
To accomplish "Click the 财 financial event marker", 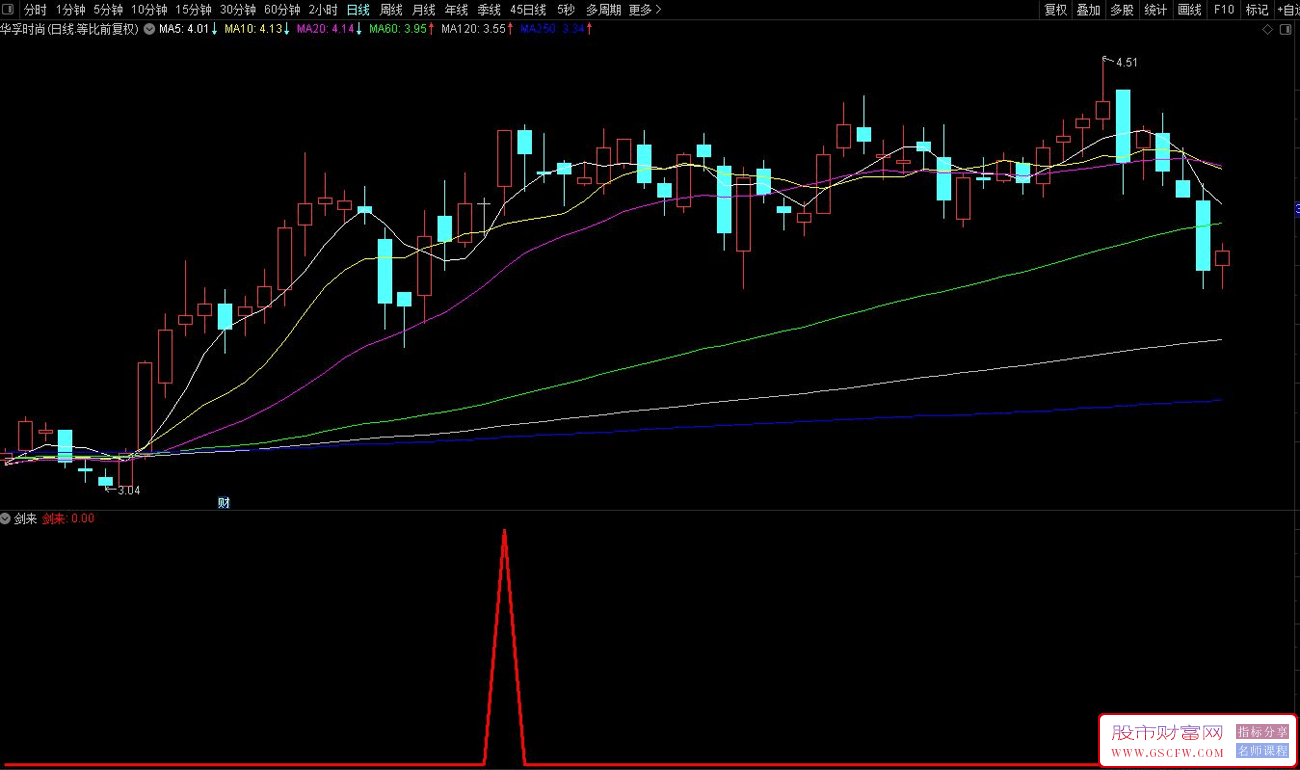I will pos(224,502).
